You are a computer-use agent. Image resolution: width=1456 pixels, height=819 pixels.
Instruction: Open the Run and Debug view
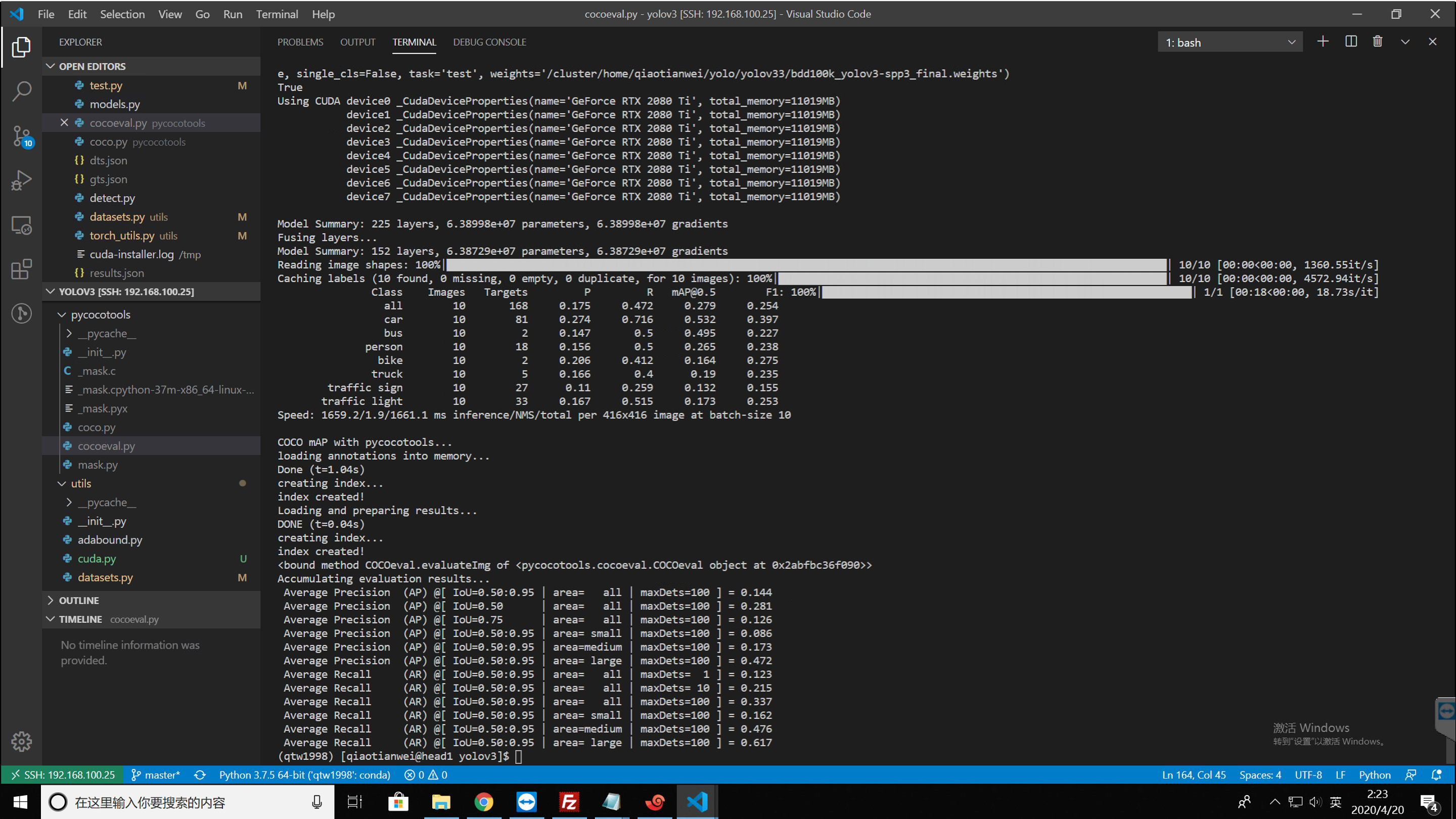(x=21, y=180)
